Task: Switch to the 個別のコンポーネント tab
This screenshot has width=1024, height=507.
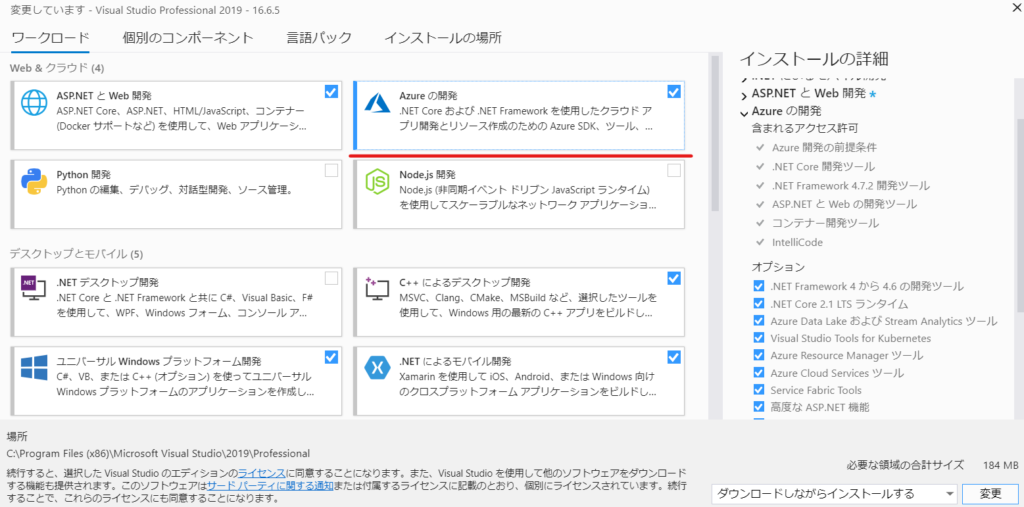Action: pos(188,37)
